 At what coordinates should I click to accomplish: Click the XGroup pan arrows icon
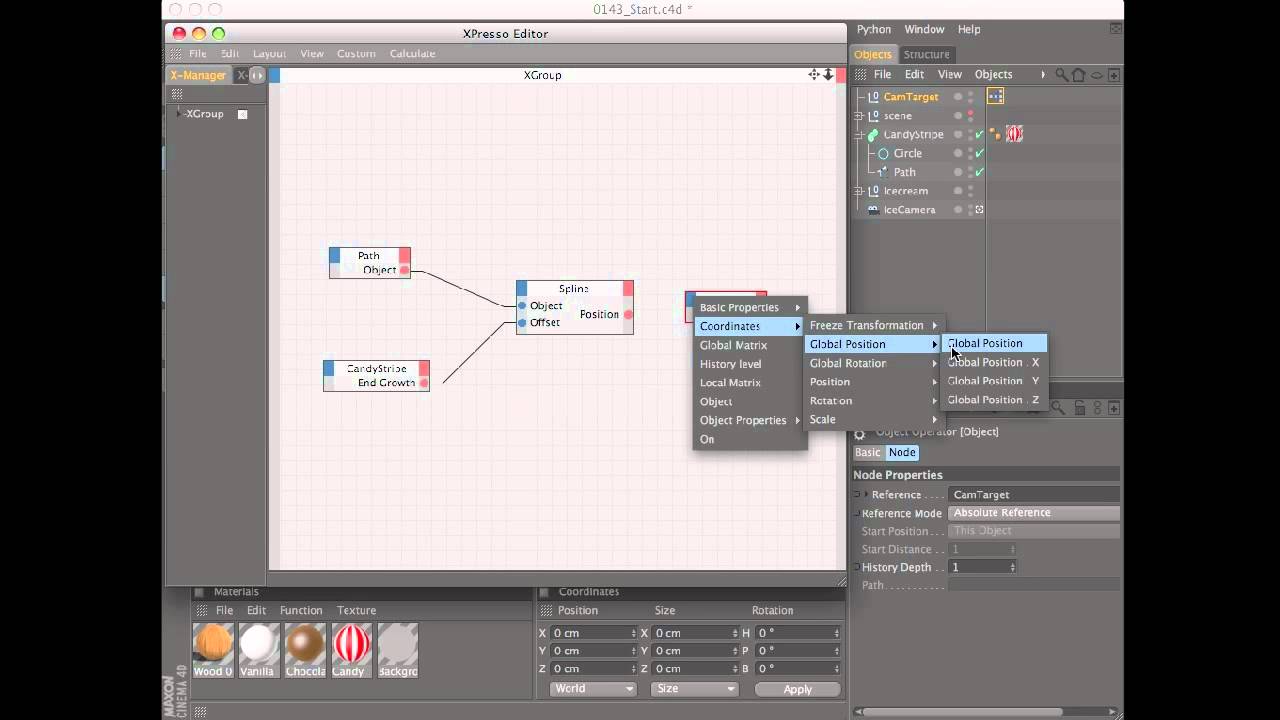pos(814,75)
